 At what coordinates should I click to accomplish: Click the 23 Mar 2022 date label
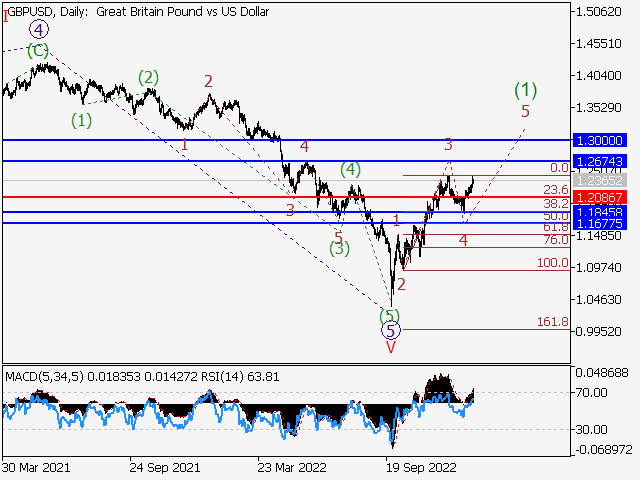click(x=292, y=468)
